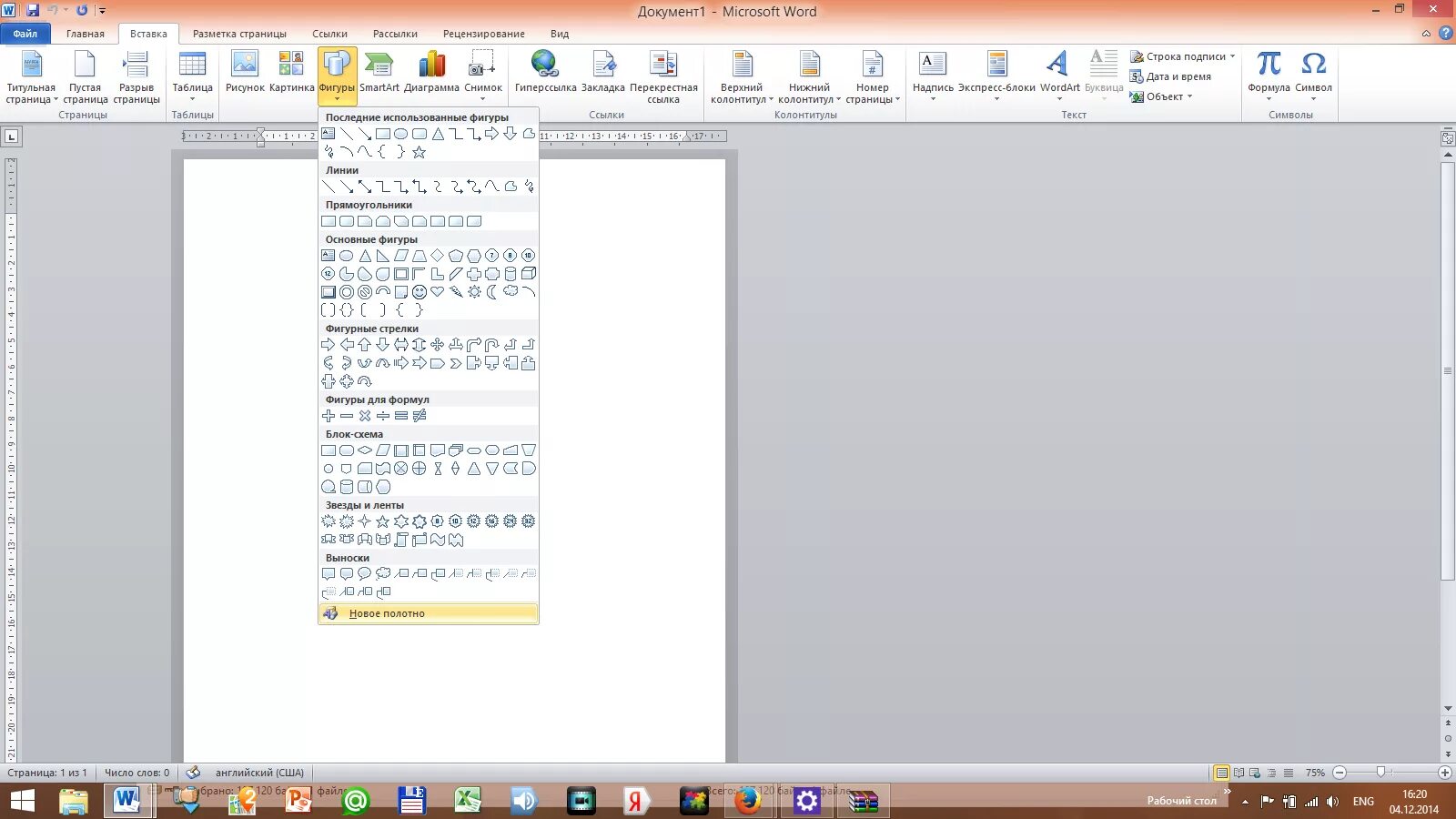The height and width of the screenshot is (819, 1456).
Task: Switch to Web Layout view button
Action: pos(1255,773)
